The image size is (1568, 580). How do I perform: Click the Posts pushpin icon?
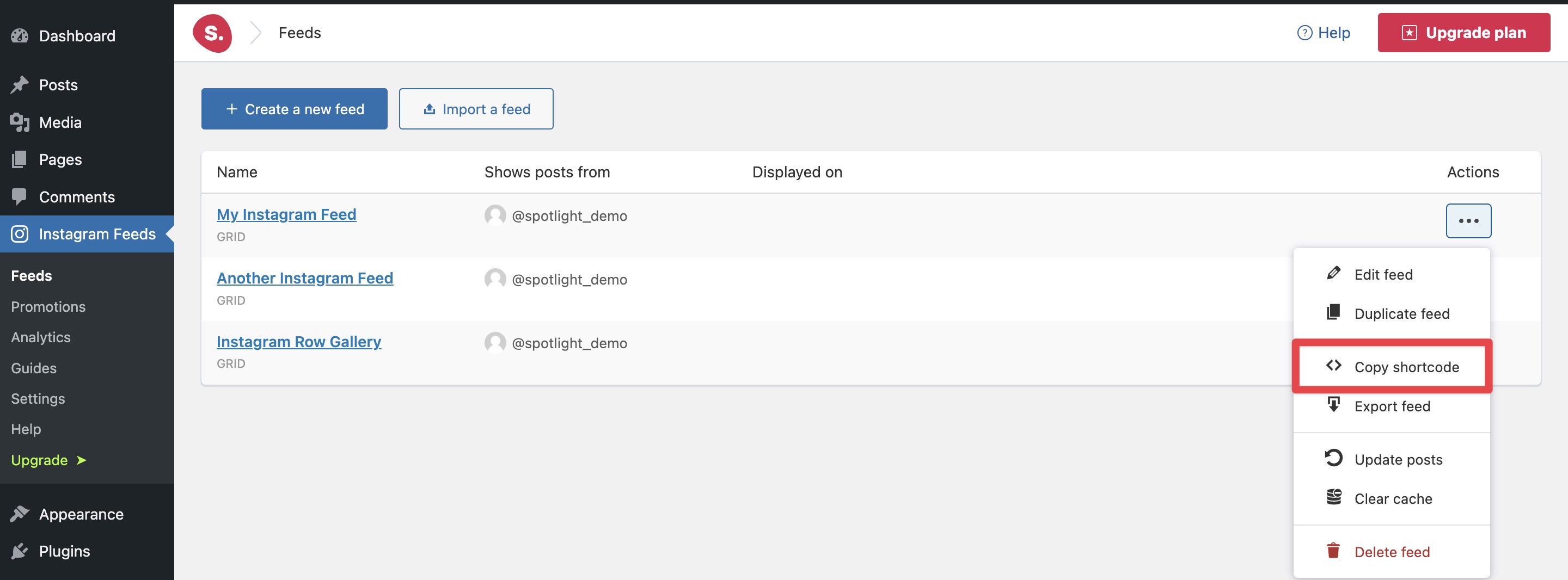coord(20,85)
